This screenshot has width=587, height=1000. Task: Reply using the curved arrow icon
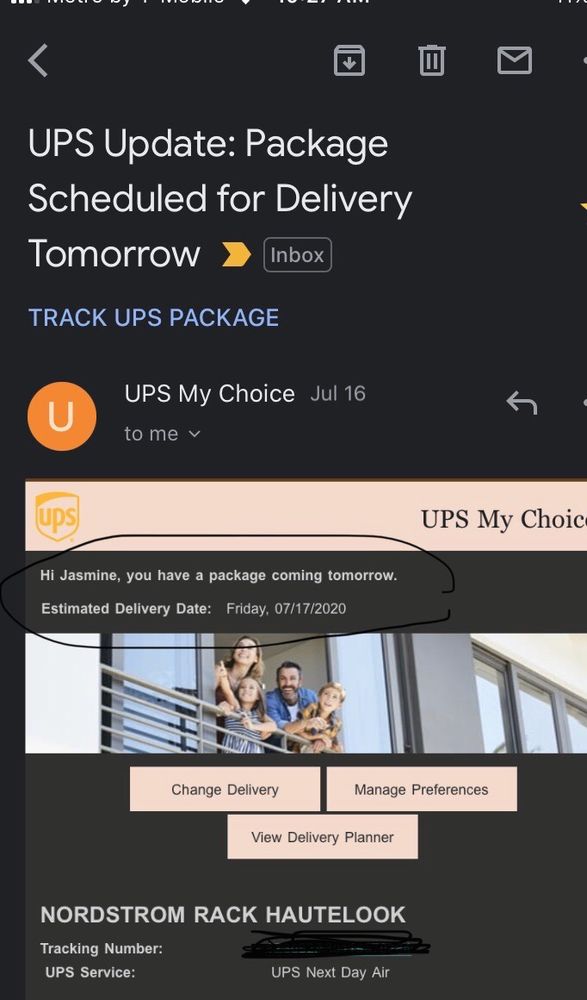tap(521, 402)
